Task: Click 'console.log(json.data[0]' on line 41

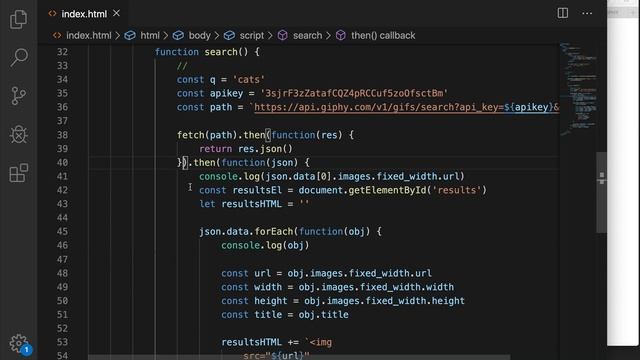Action: [265, 176]
